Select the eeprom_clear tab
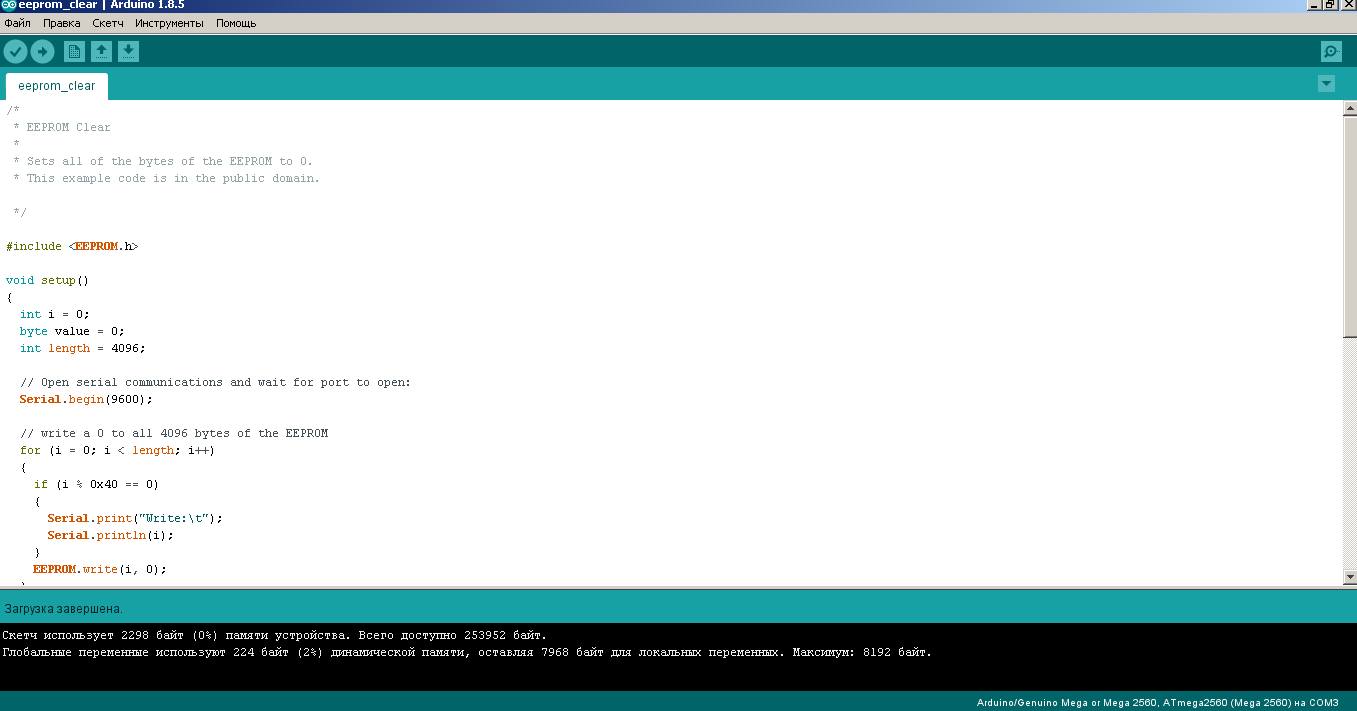1357x711 pixels. [56, 86]
